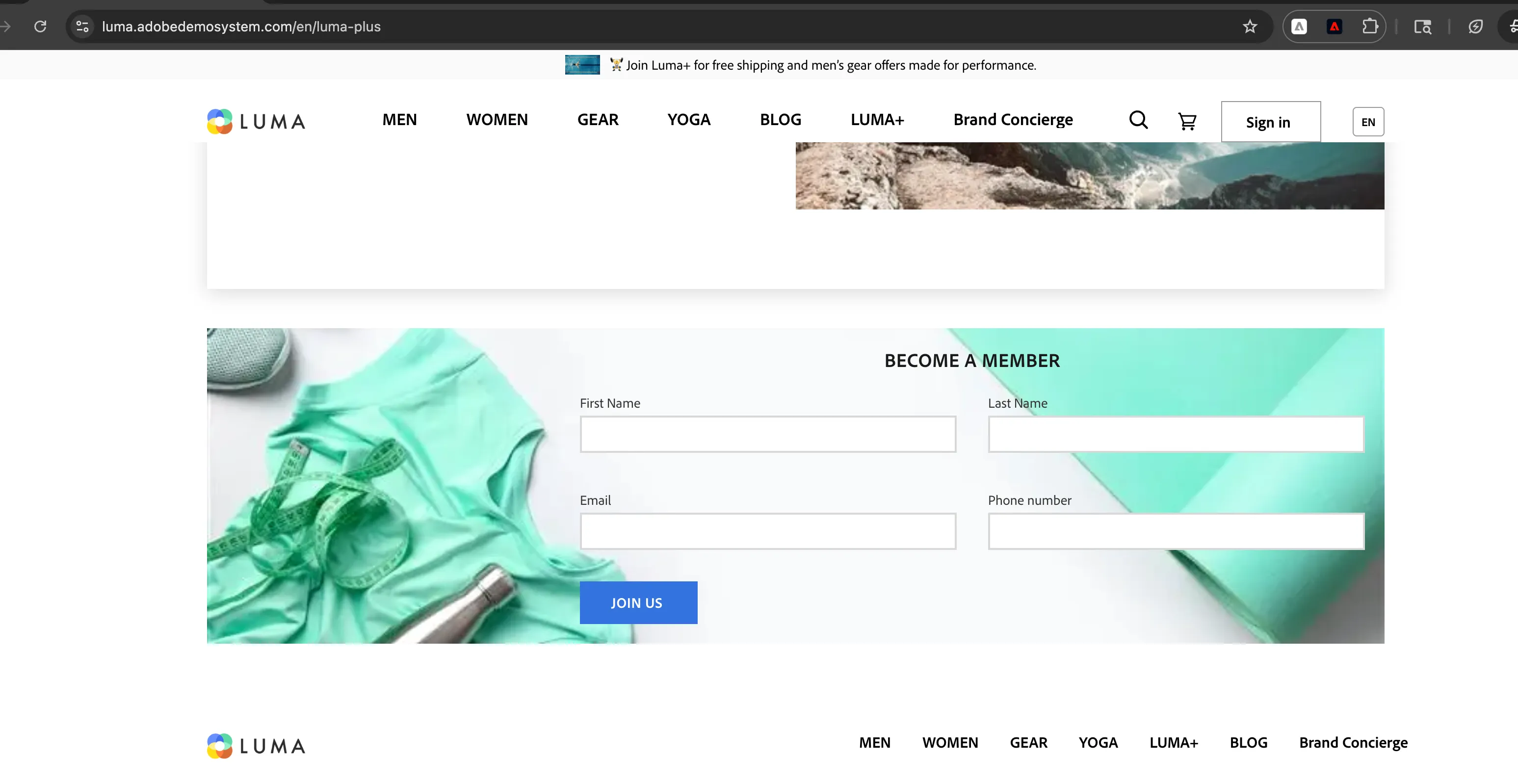Open WOMEN in header navigation
Image resolution: width=1518 pixels, height=784 pixels.
pyautogui.click(x=497, y=120)
